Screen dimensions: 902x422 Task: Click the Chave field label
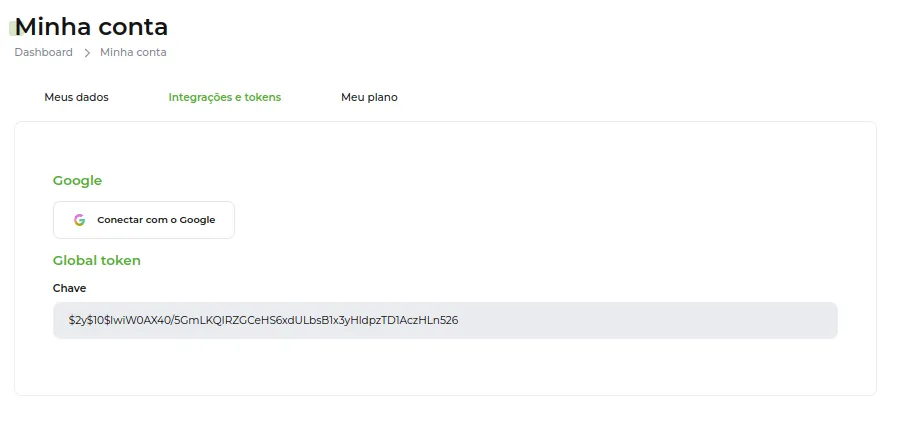[70, 288]
